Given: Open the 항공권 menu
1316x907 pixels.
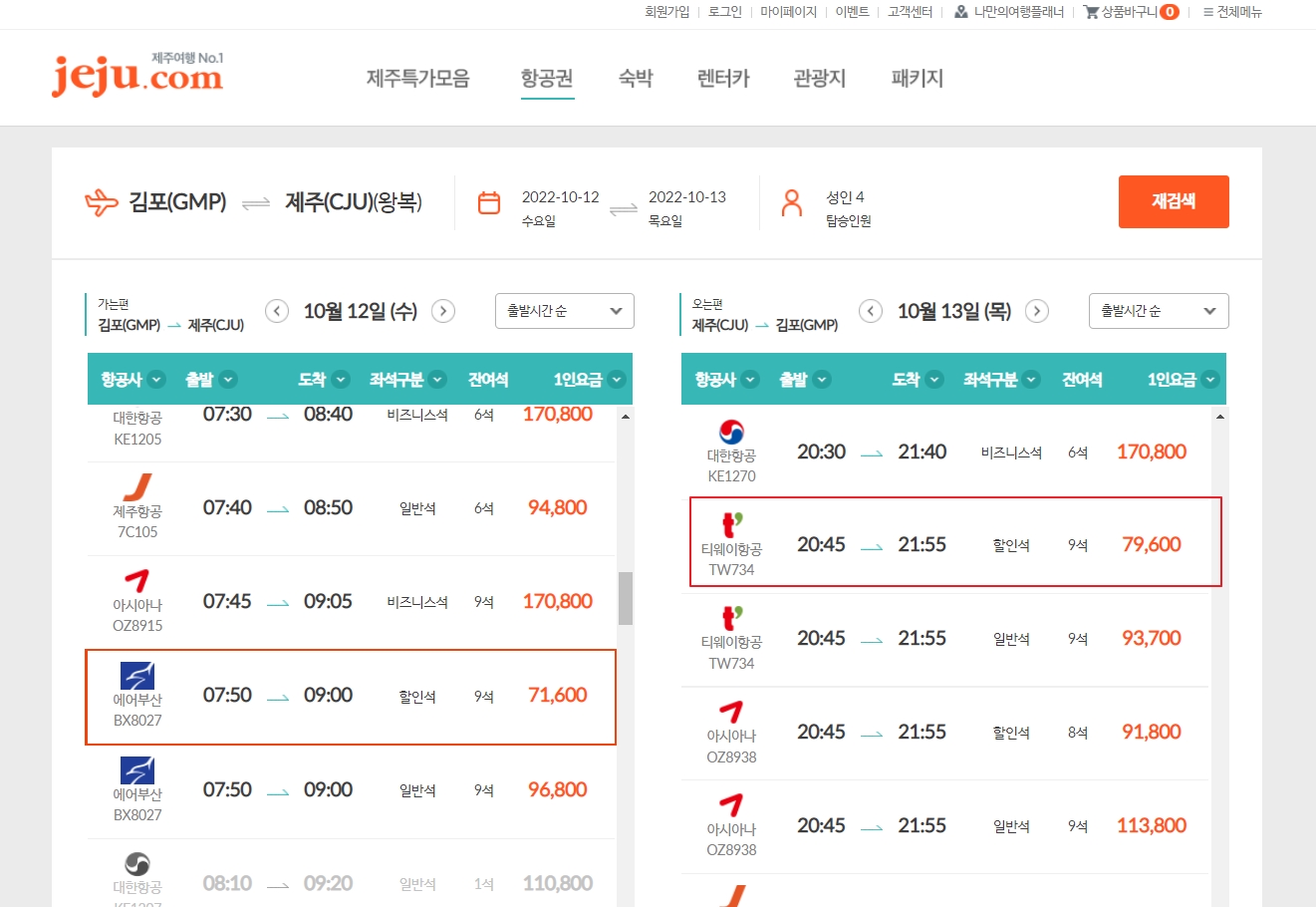Looking at the screenshot, I should [547, 78].
